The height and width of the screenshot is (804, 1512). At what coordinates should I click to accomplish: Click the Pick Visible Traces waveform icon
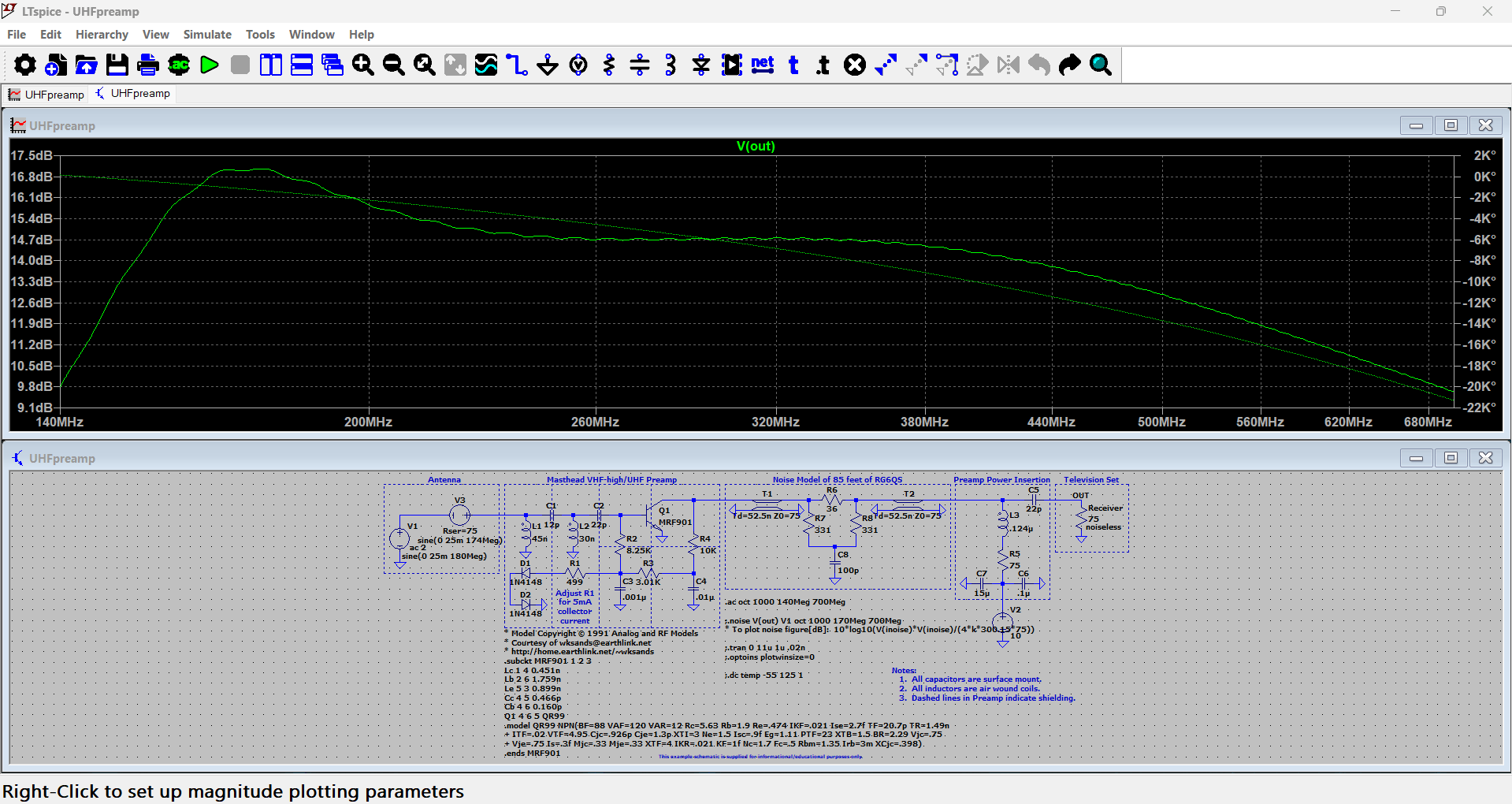tap(486, 65)
